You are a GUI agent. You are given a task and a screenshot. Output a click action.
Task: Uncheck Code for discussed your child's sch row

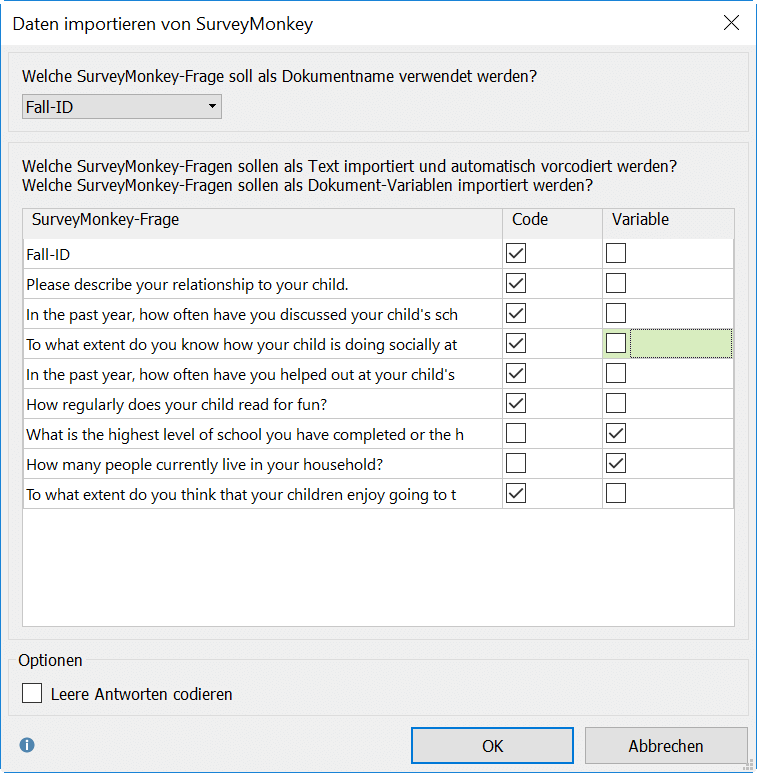[516, 314]
